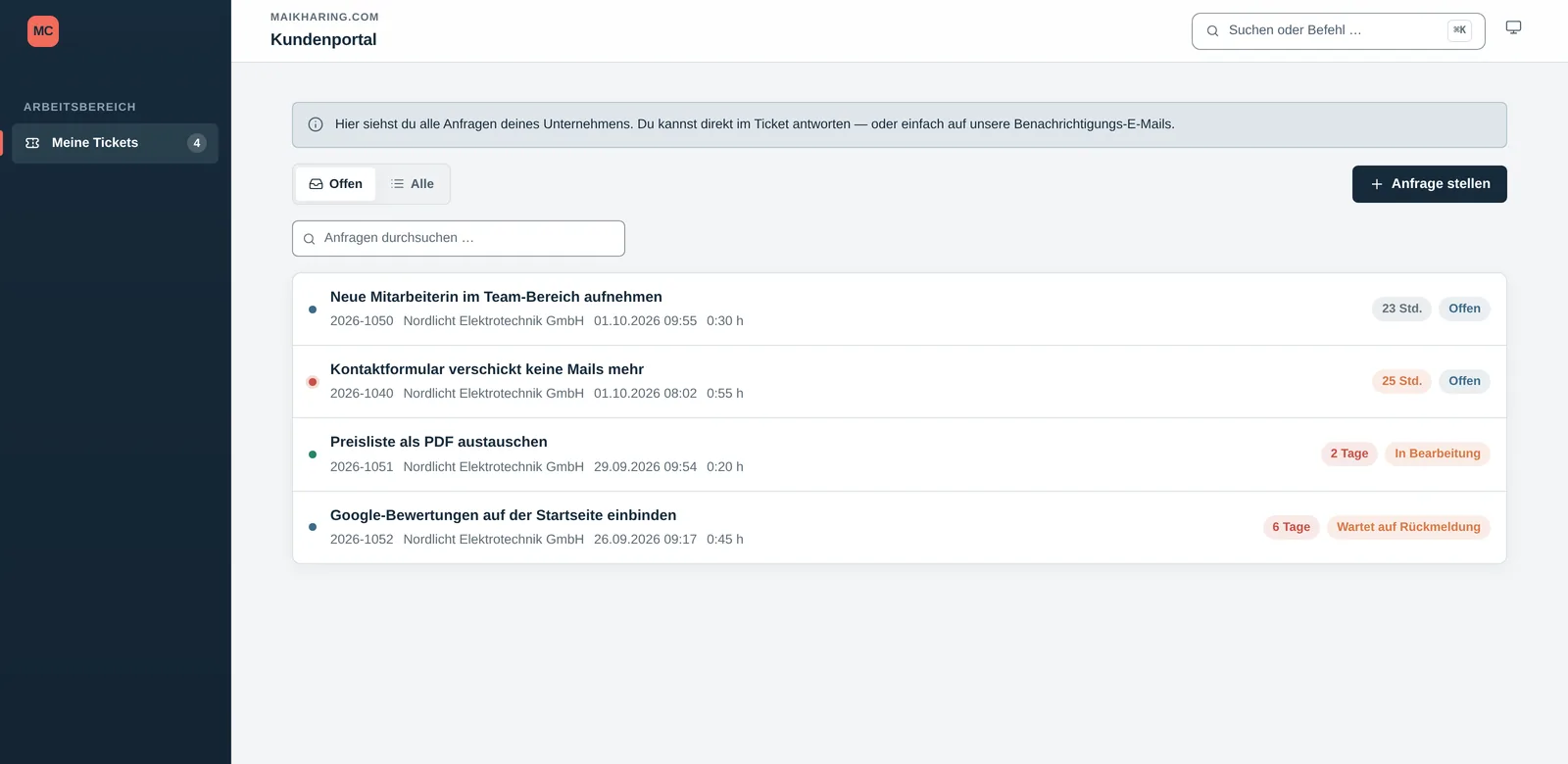Click the MC logo in sidebar

[x=43, y=31]
